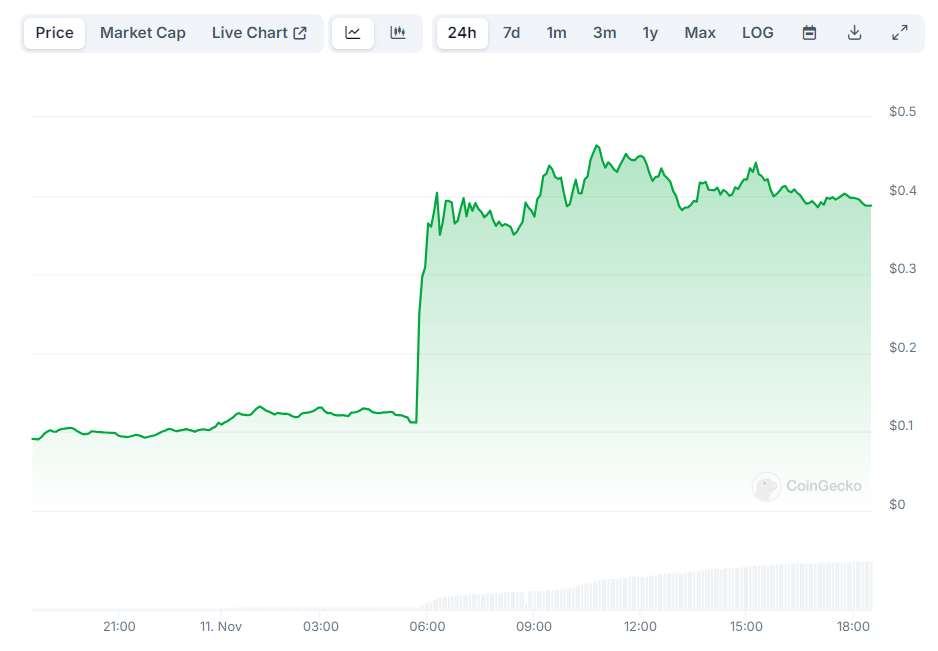Viewport: 938px width, 651px height.
Task: Click the external link icon beside Live Chart
Action: click(x=300, y=33)
